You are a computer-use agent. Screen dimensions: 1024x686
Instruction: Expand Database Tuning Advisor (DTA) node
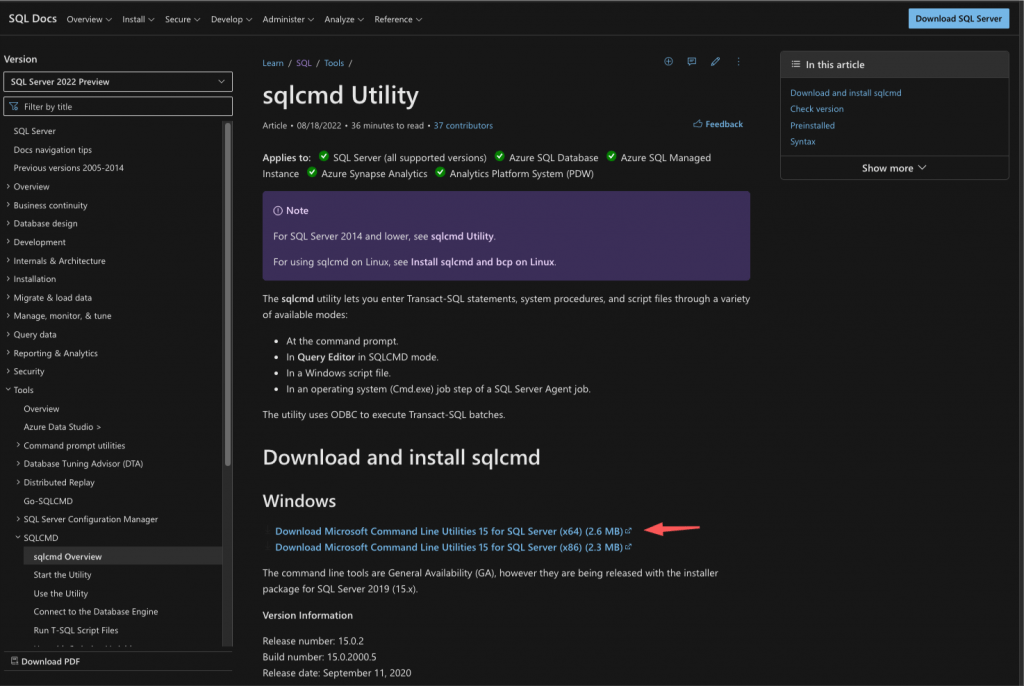pos(18,463)
